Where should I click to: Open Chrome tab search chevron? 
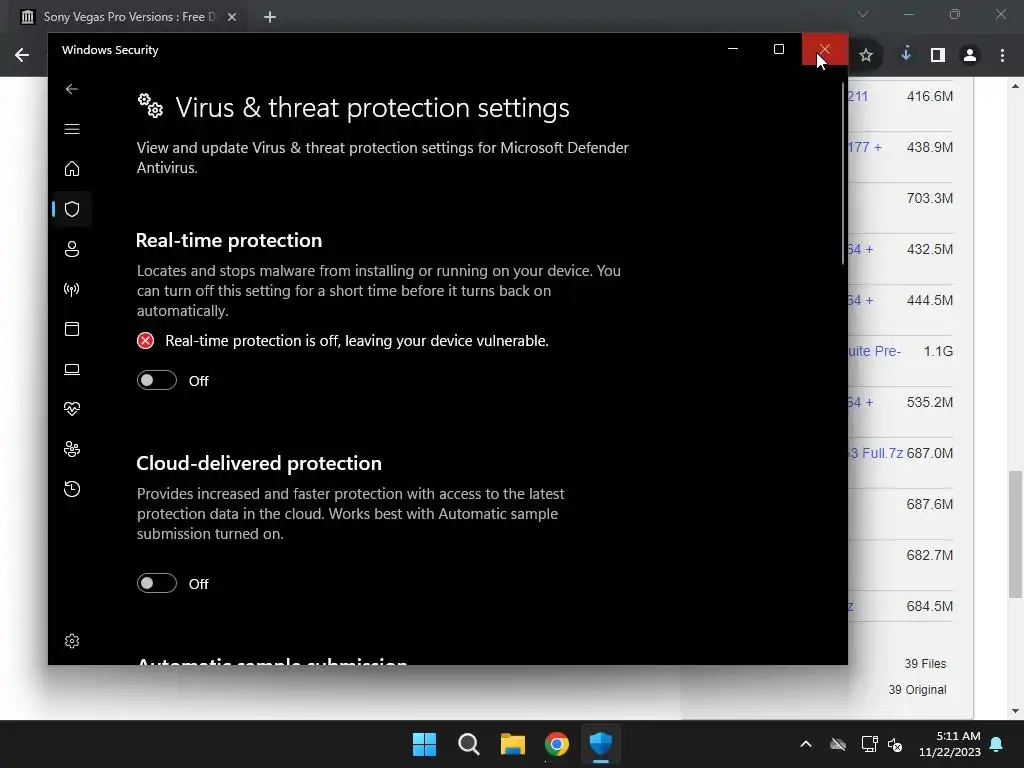[x=863, y=14]
